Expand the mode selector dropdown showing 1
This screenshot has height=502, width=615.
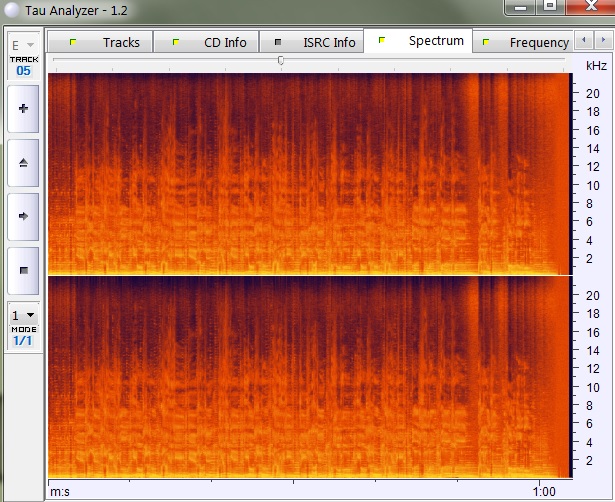point(23,315)
